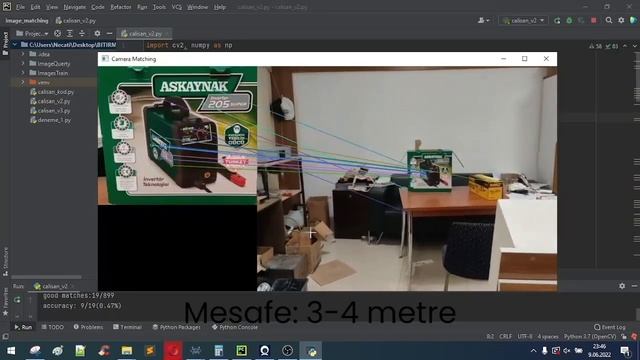Click the Collapse All icon in Project panel
Viewport: 640px width, 360px height.
pos(82,33)
